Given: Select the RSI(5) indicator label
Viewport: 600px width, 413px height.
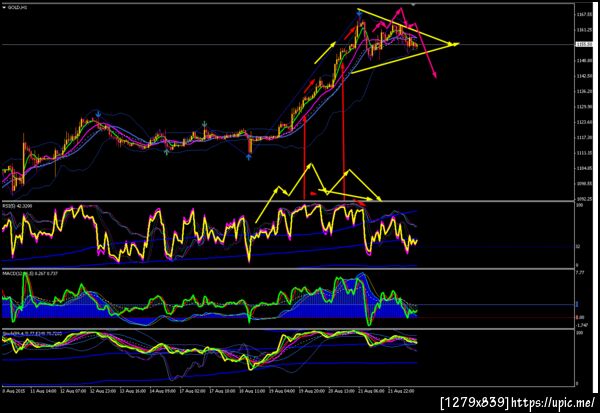Looking at the screenshot, I should pos(18,206).
